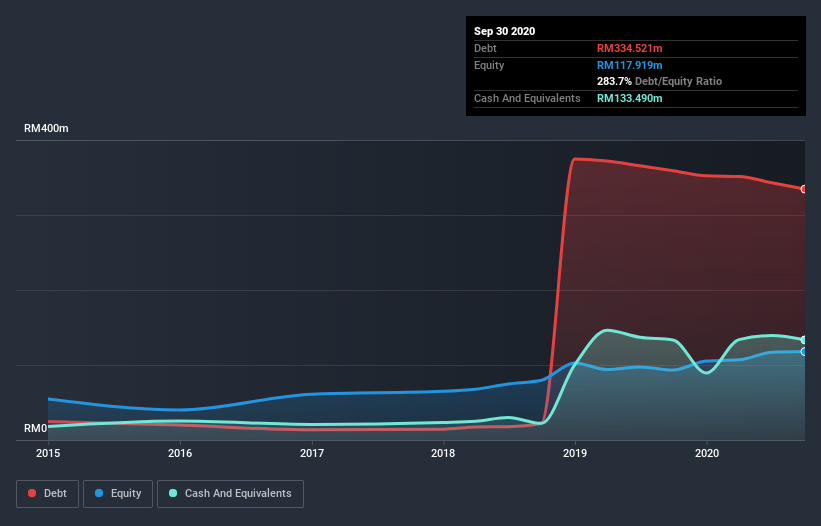Click the 283.7% Debt/Equity Ratio text
Image resolution: width=821 pixels, height=526 pixels.
coord(659,81)
